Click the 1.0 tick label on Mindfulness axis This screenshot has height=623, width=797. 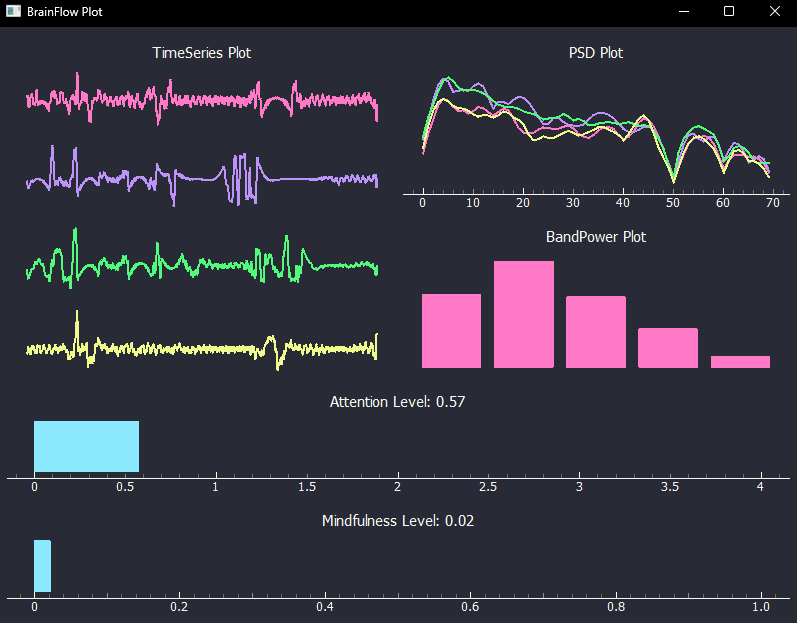[x=761, y=607]
